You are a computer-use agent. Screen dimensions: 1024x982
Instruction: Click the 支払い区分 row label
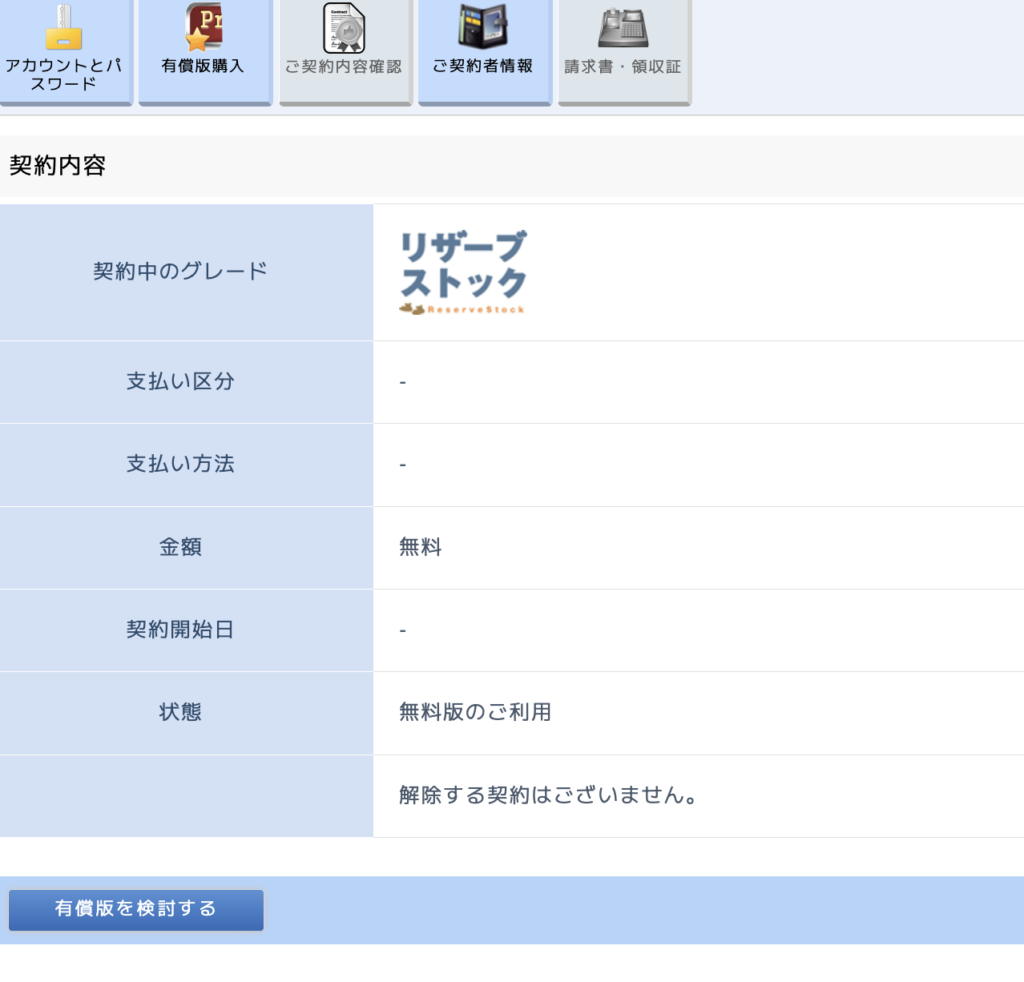click(180, 381)
